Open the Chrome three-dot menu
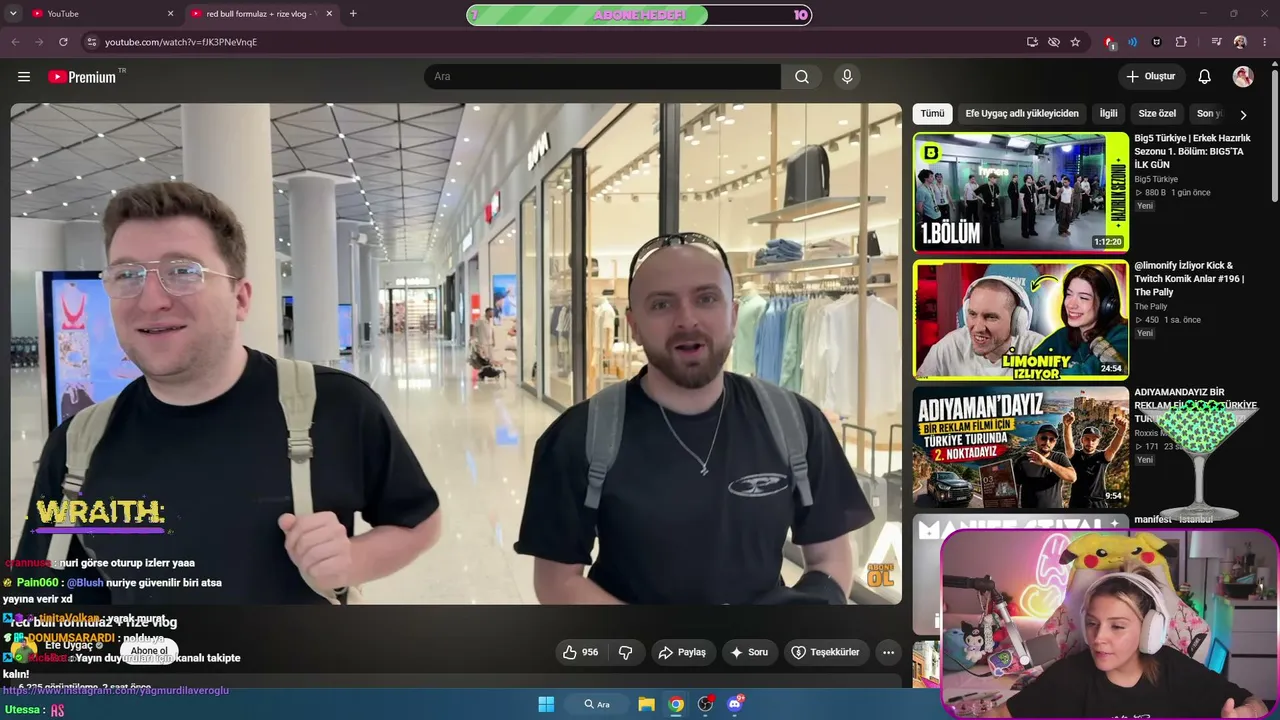The width and height of the screenshot is (1280, 720). 1263,42
